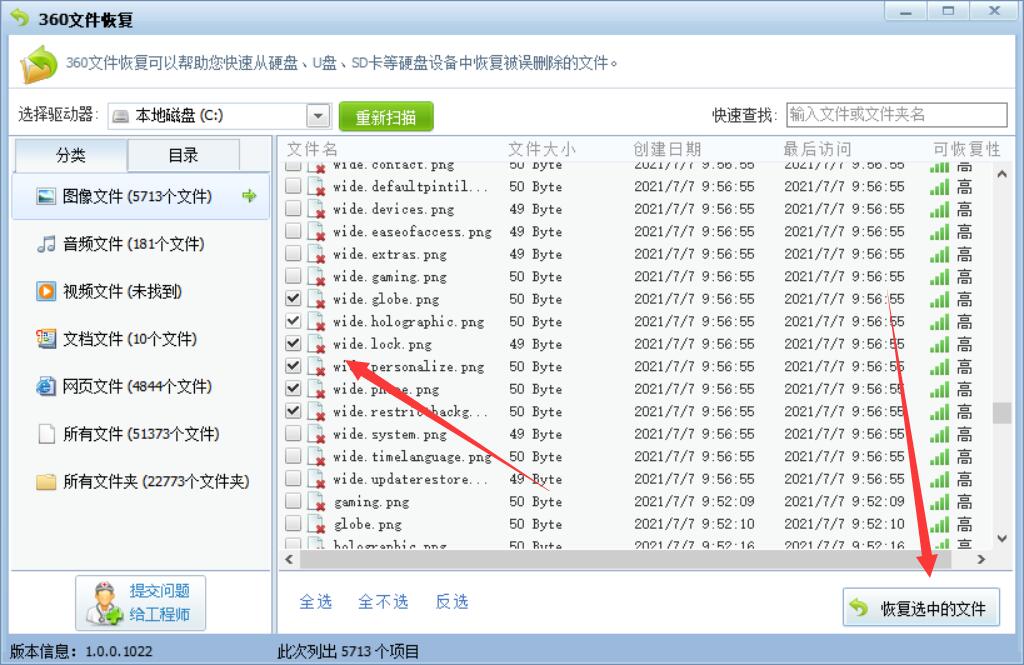Click the 全选 select all link
Screen dimensions: 1024x665
(315, 602)
